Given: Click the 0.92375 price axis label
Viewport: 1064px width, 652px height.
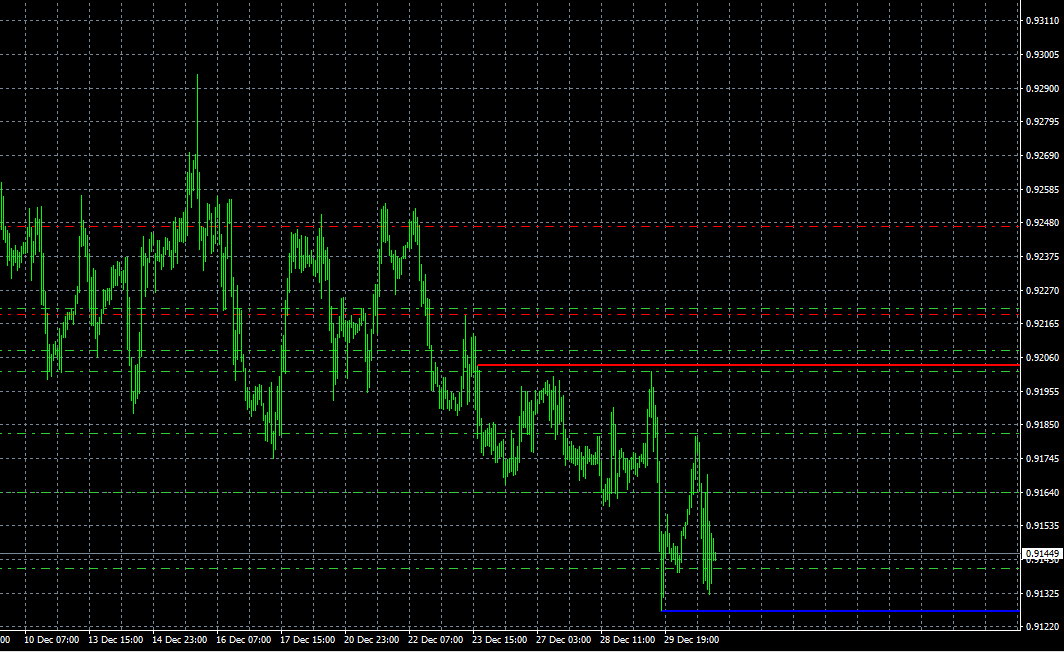Looking at the screenshot, I should click(x=1042, y=256).
